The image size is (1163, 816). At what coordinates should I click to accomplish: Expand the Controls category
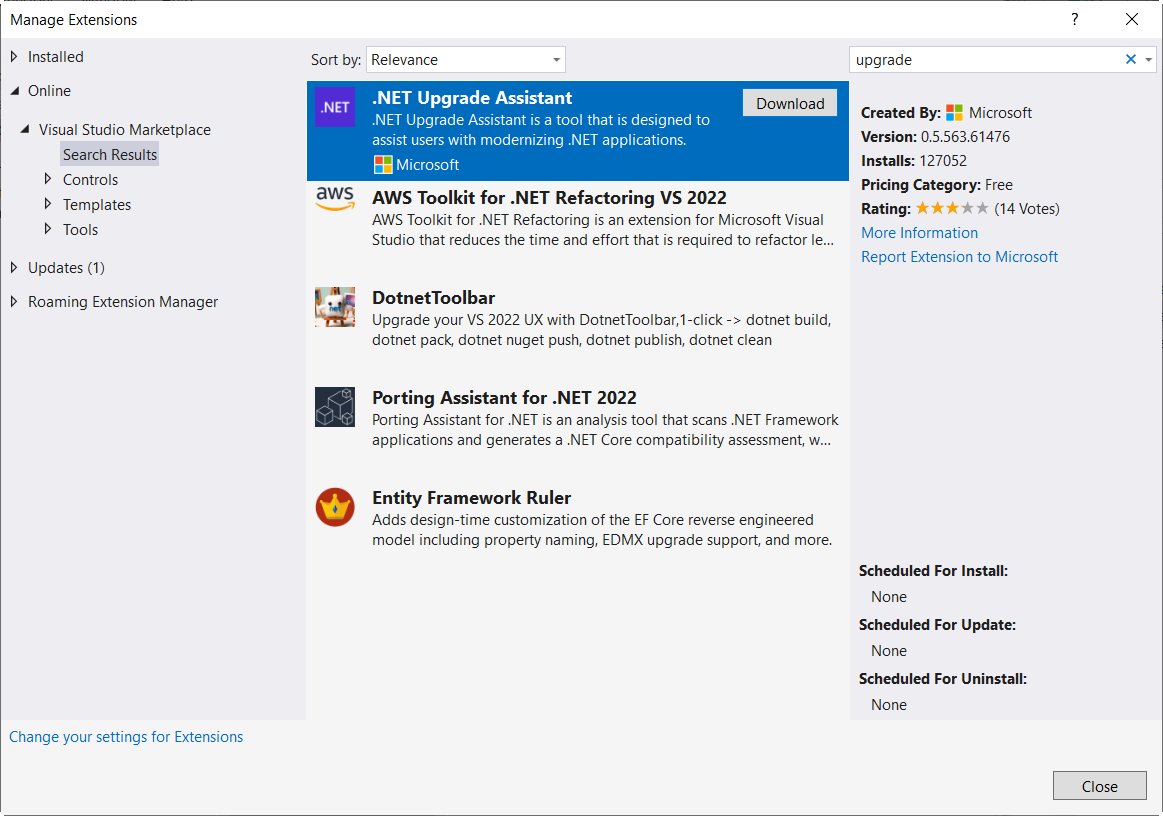pyautogui.click(x=48, y=180)
